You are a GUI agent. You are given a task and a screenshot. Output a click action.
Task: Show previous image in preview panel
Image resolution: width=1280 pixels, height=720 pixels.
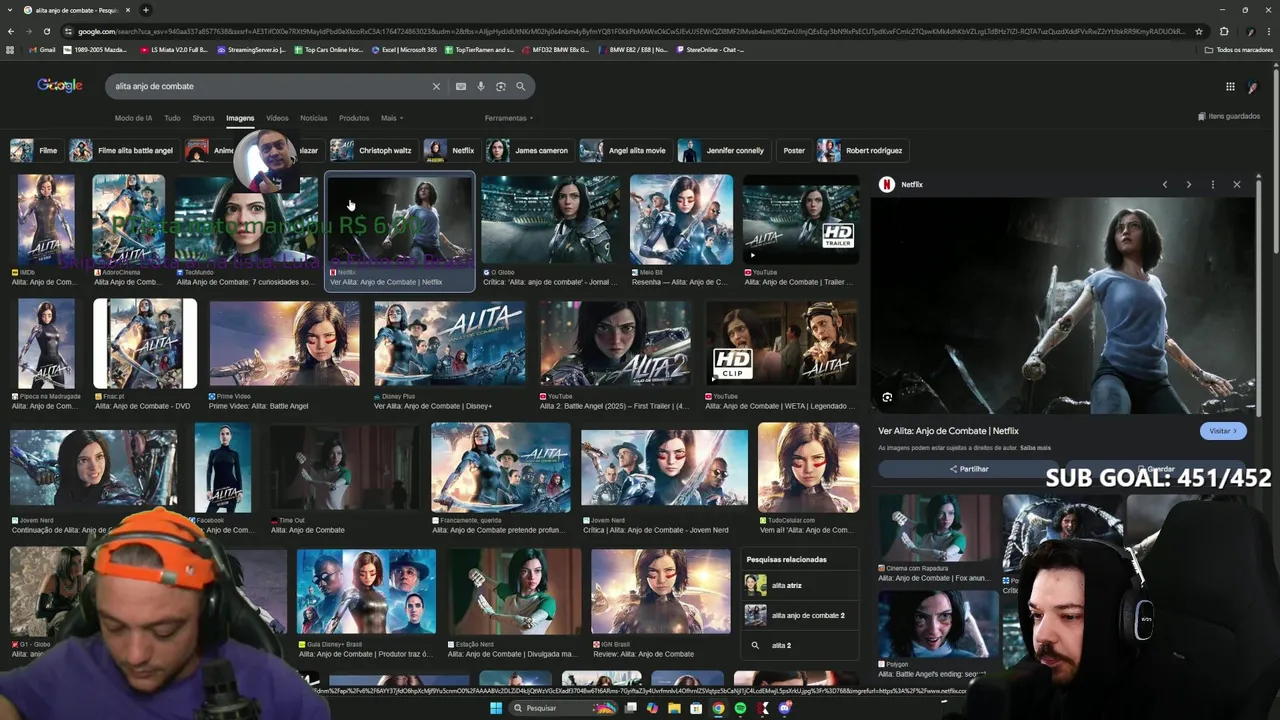click(1165, 184)
